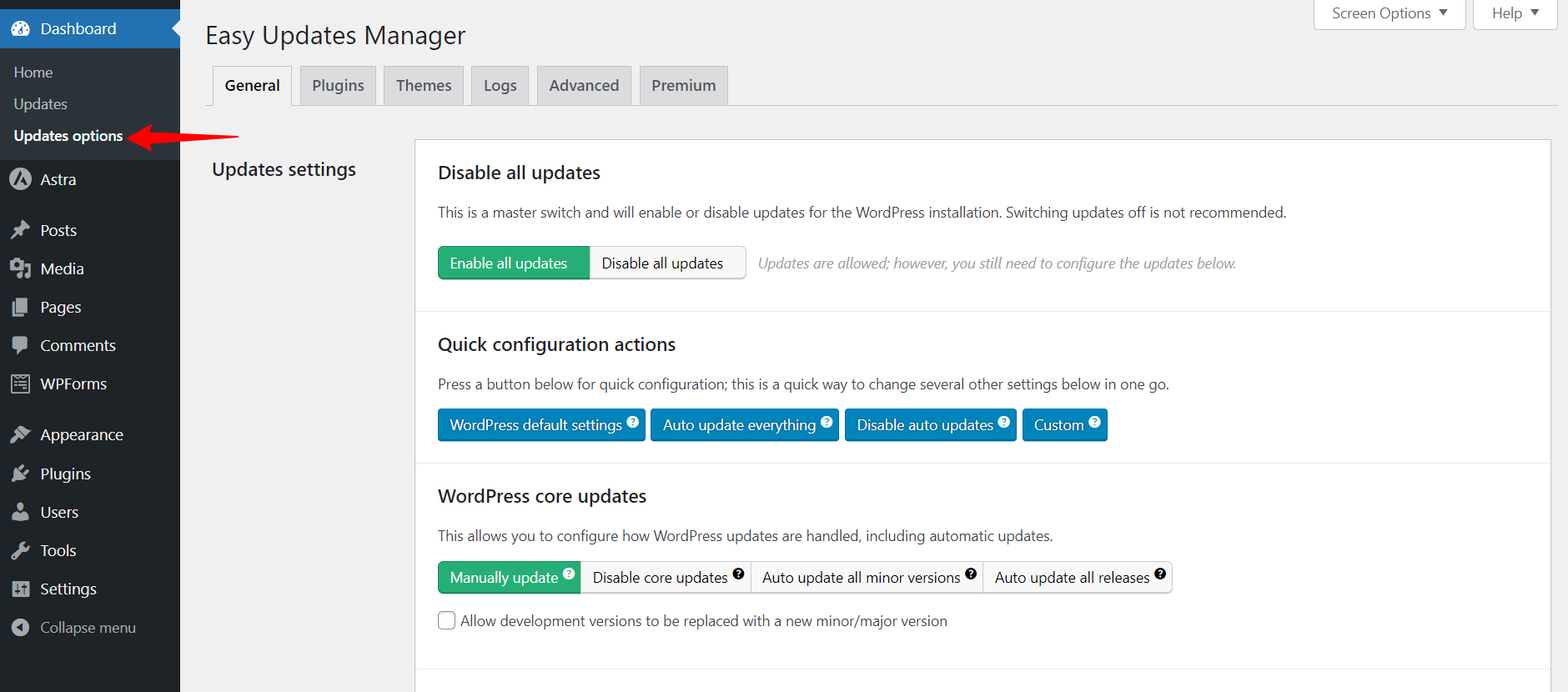Click help icon on Auto update everything
This screenshot has width=1568, height=692.
click(827, 422)
